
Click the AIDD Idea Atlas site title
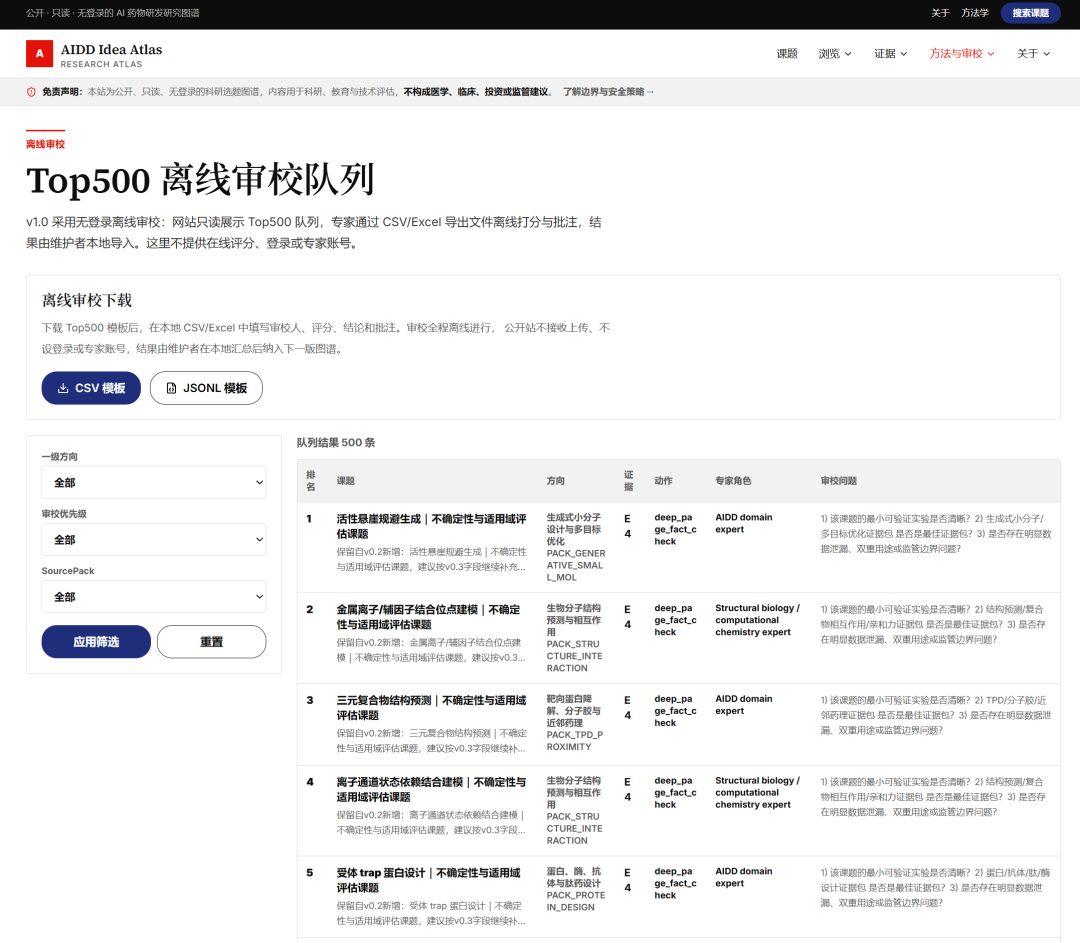click(112, 50)
